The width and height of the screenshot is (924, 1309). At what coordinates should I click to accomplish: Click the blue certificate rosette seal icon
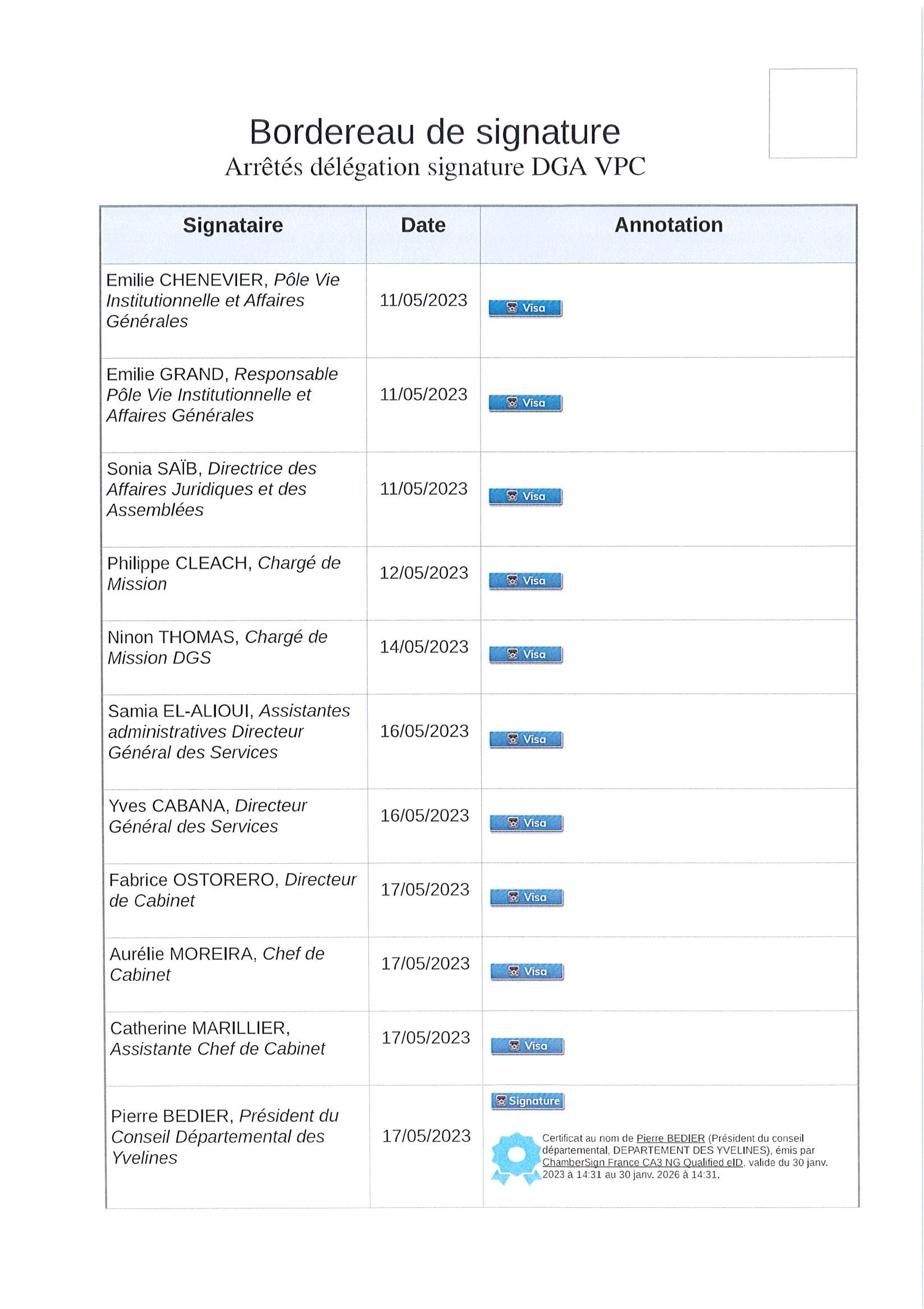516,1157
